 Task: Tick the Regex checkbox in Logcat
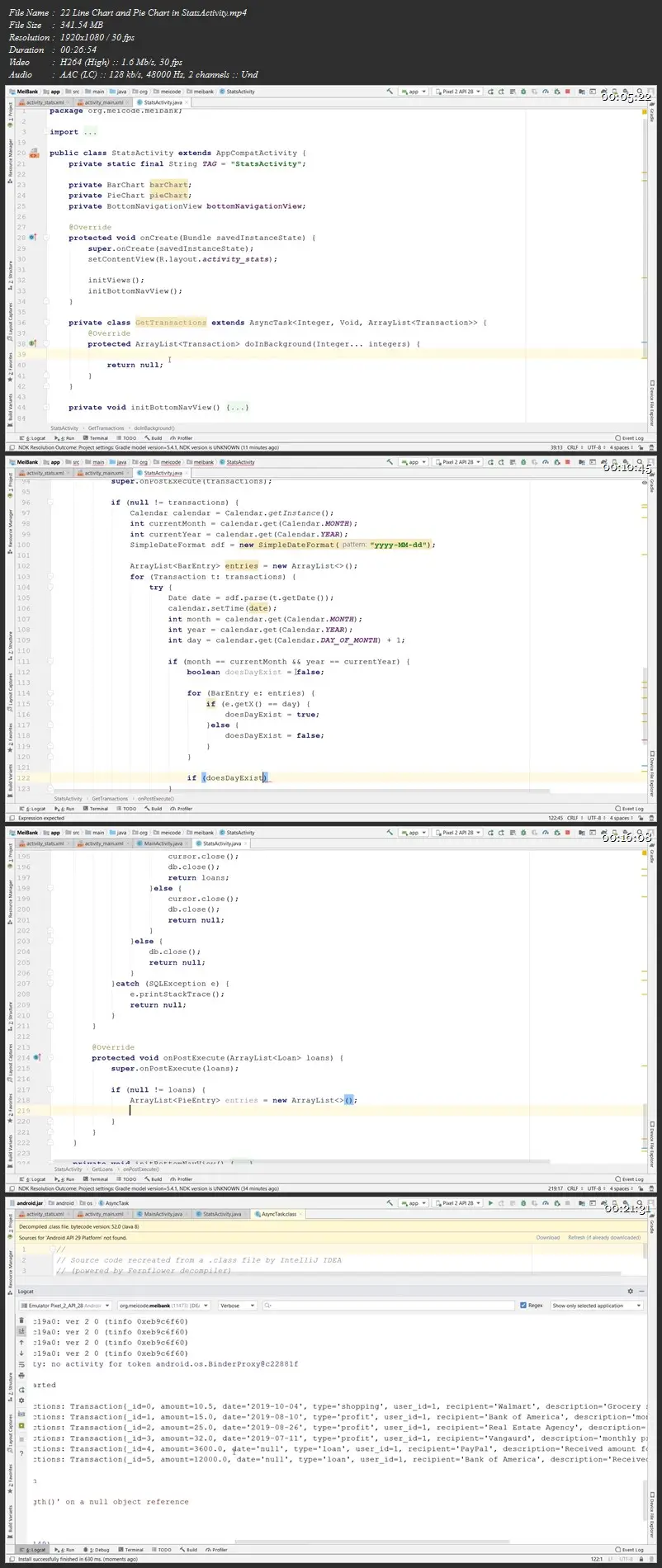[x=523, y=1306]
